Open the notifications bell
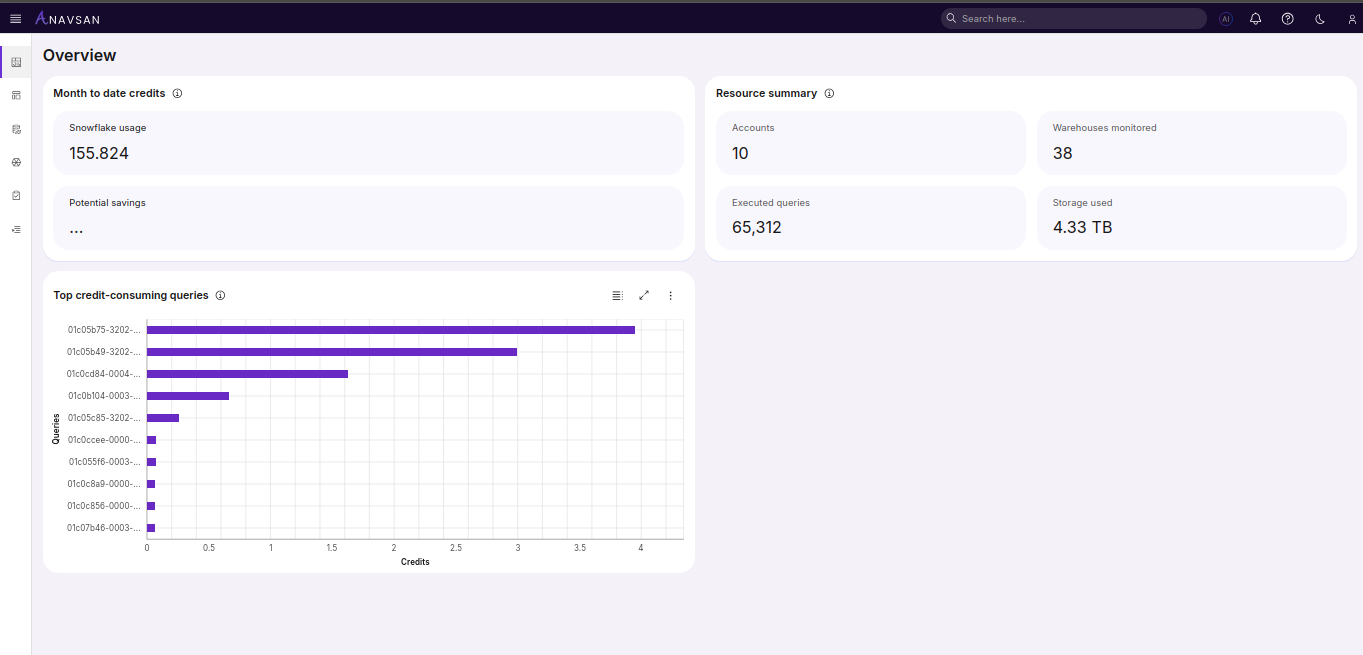Image resolution: width=1363 pixels, height=655 pixels. (x=1256, y=19)
